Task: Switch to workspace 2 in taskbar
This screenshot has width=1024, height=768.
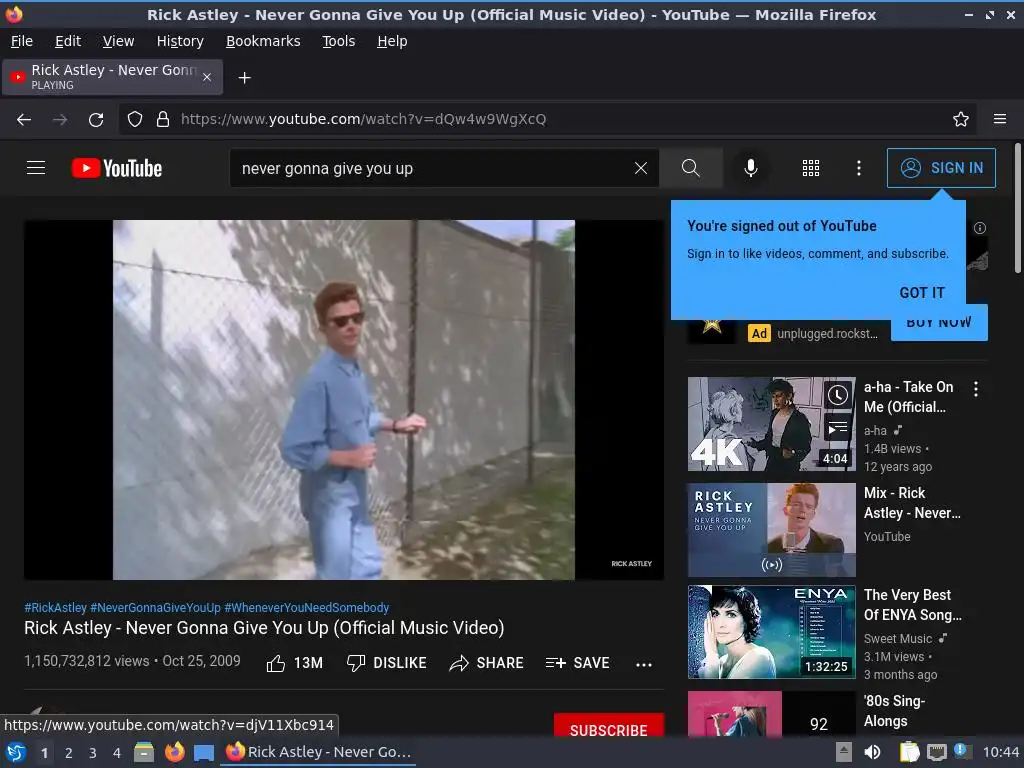Action: coord(69,753)
